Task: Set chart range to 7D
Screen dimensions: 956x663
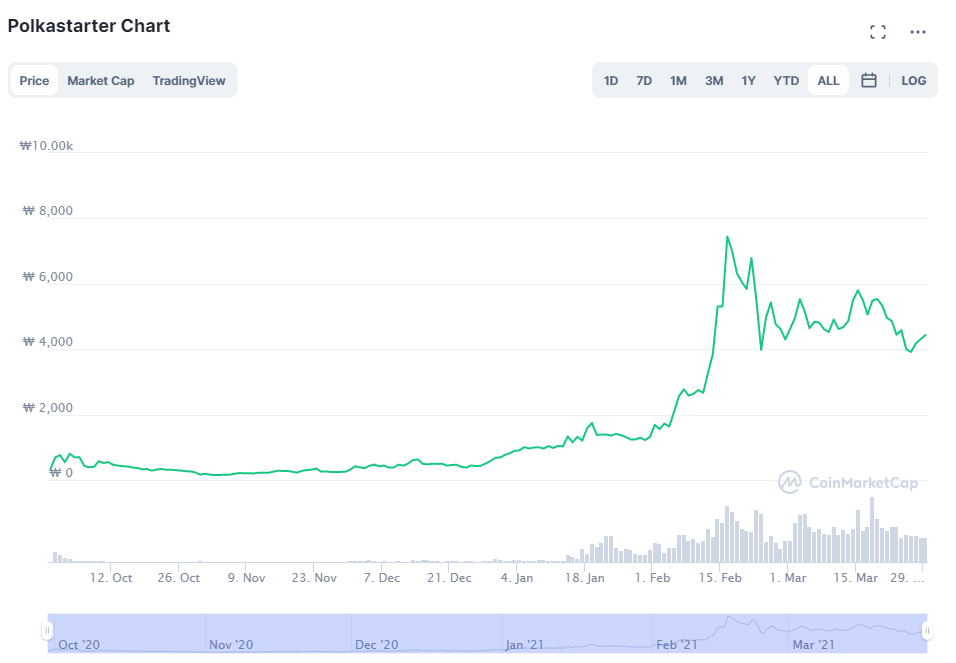Action: (644, 81)
